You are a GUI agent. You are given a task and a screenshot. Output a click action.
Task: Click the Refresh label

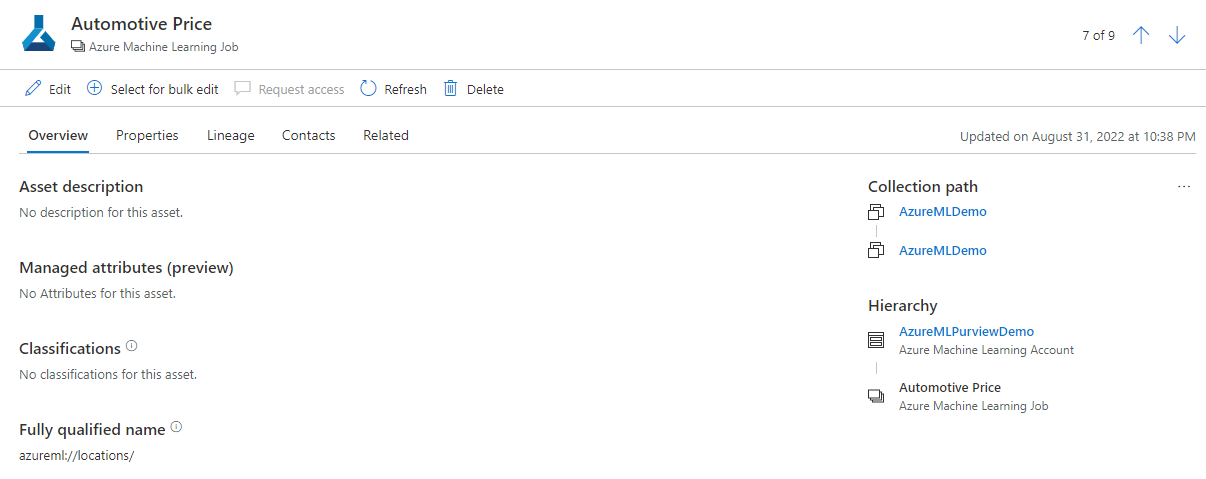click(406, 89)
